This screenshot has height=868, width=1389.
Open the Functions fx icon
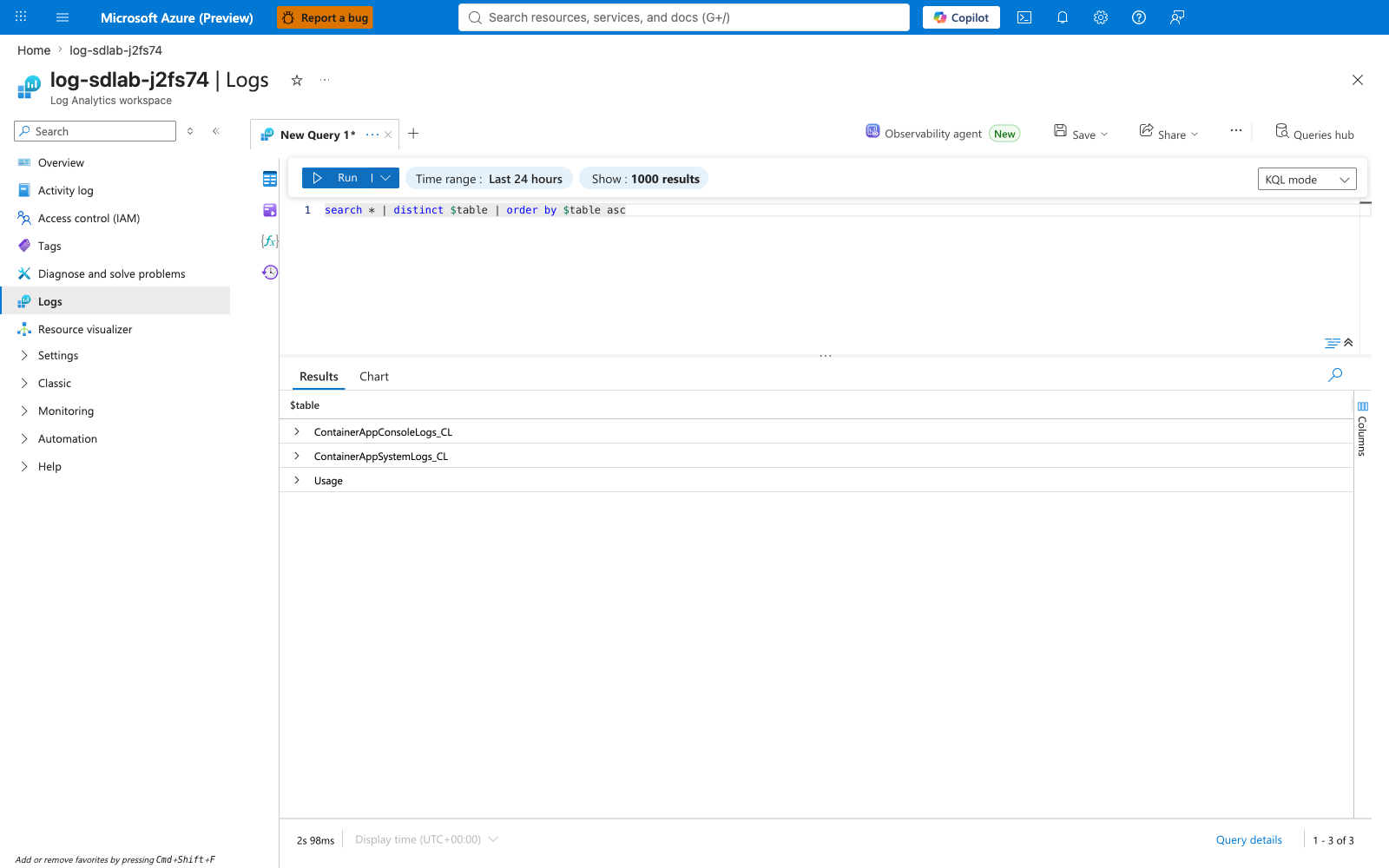click(x=270, y=241)
